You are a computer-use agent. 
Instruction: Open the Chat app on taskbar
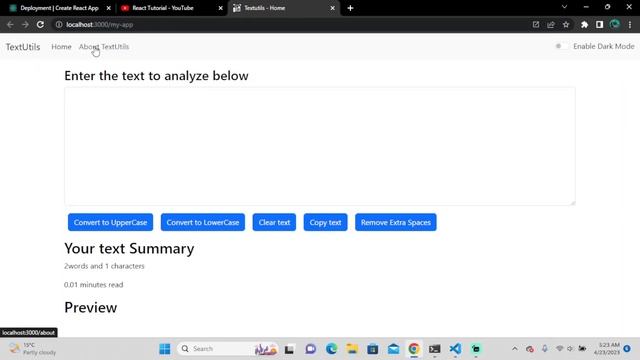click(311, 349)
